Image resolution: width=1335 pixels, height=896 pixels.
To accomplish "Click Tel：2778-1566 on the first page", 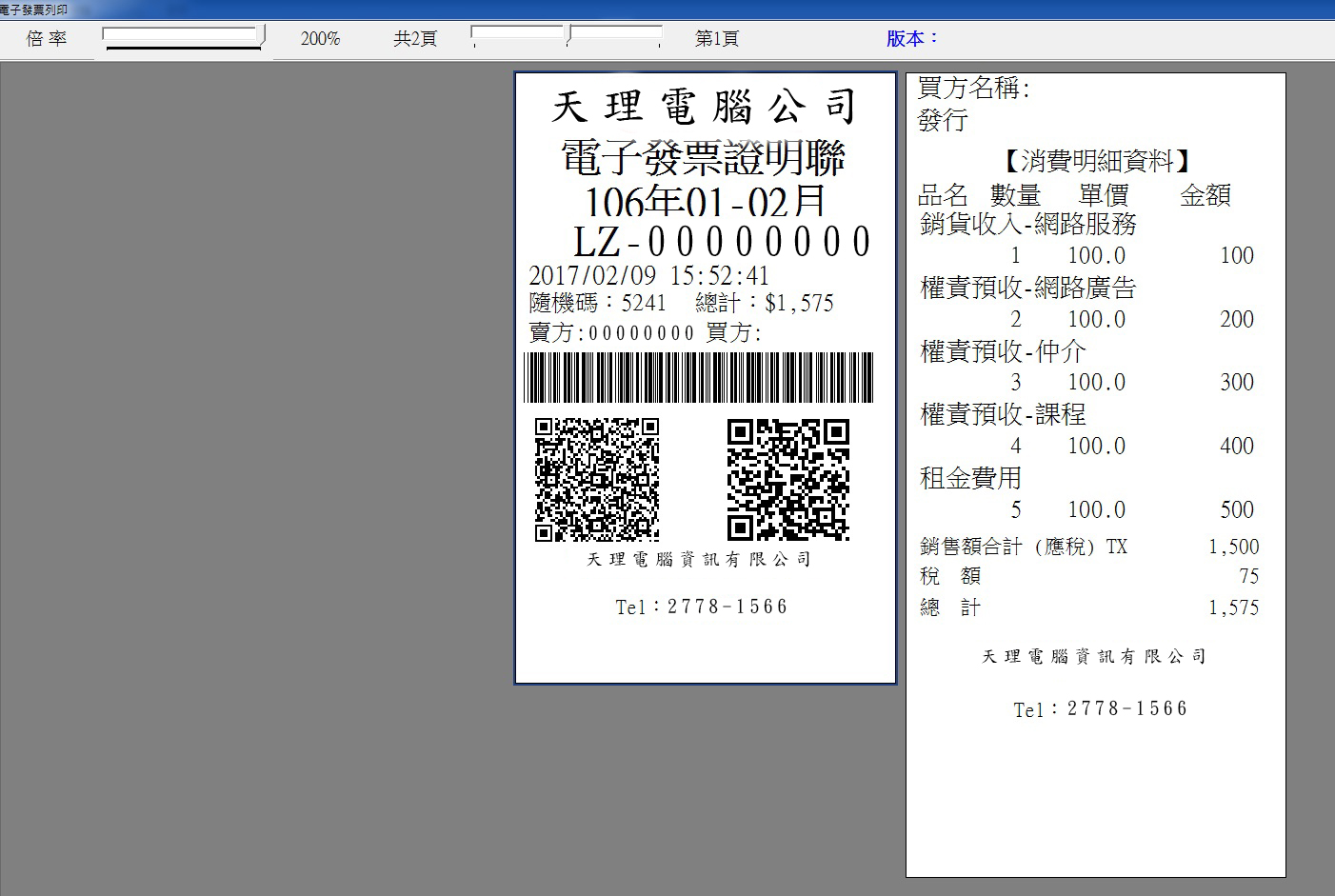I will (x=702, y=607).
